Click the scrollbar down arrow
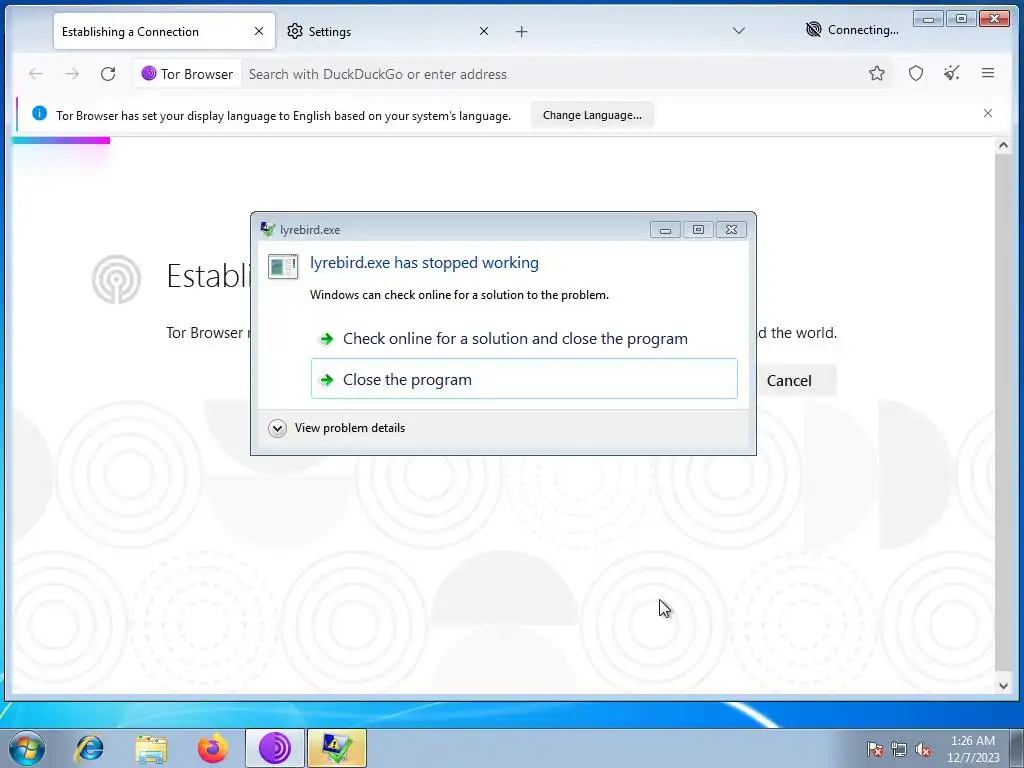 tap(1003, 686)
